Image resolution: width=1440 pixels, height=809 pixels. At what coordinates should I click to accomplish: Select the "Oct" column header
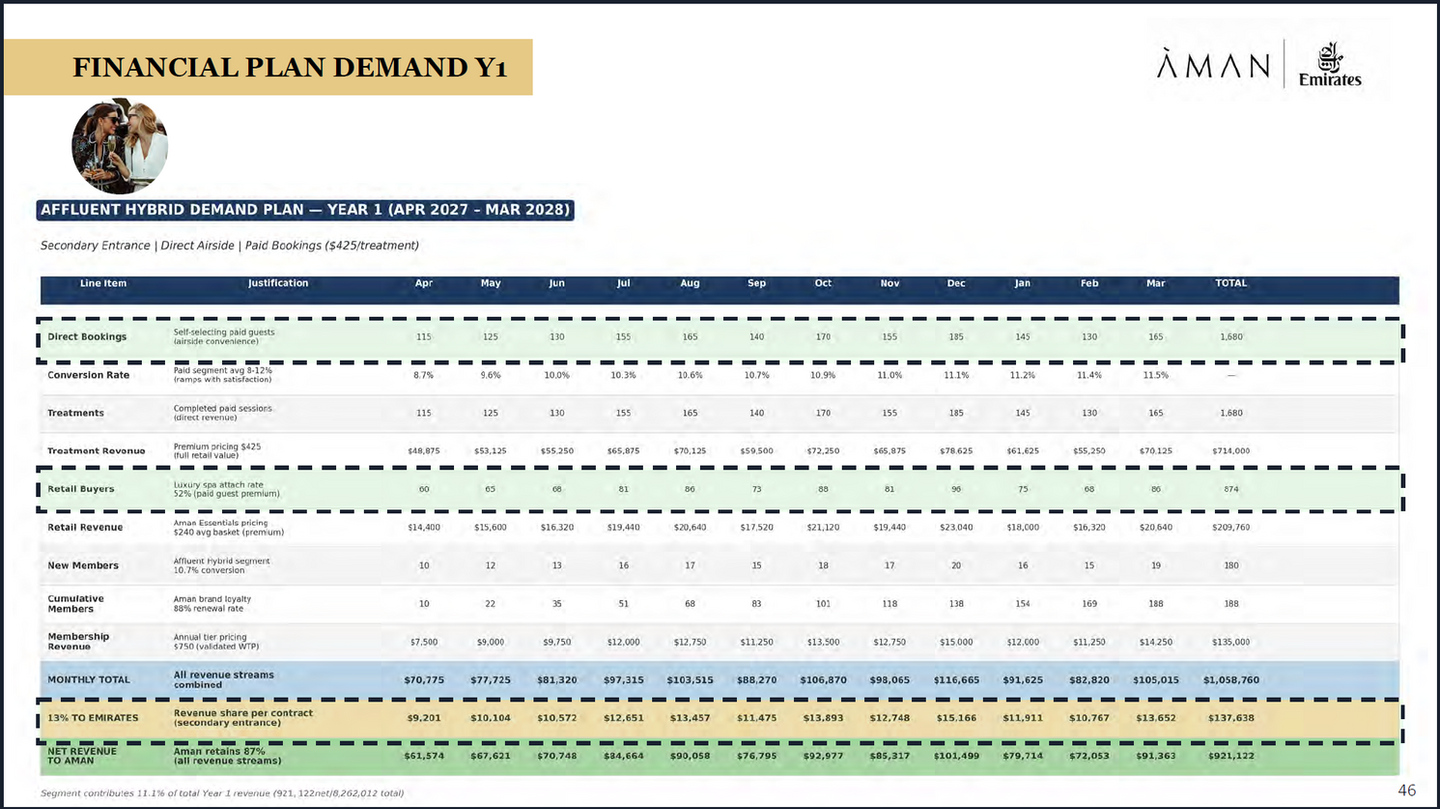click(x=823, y=283)
